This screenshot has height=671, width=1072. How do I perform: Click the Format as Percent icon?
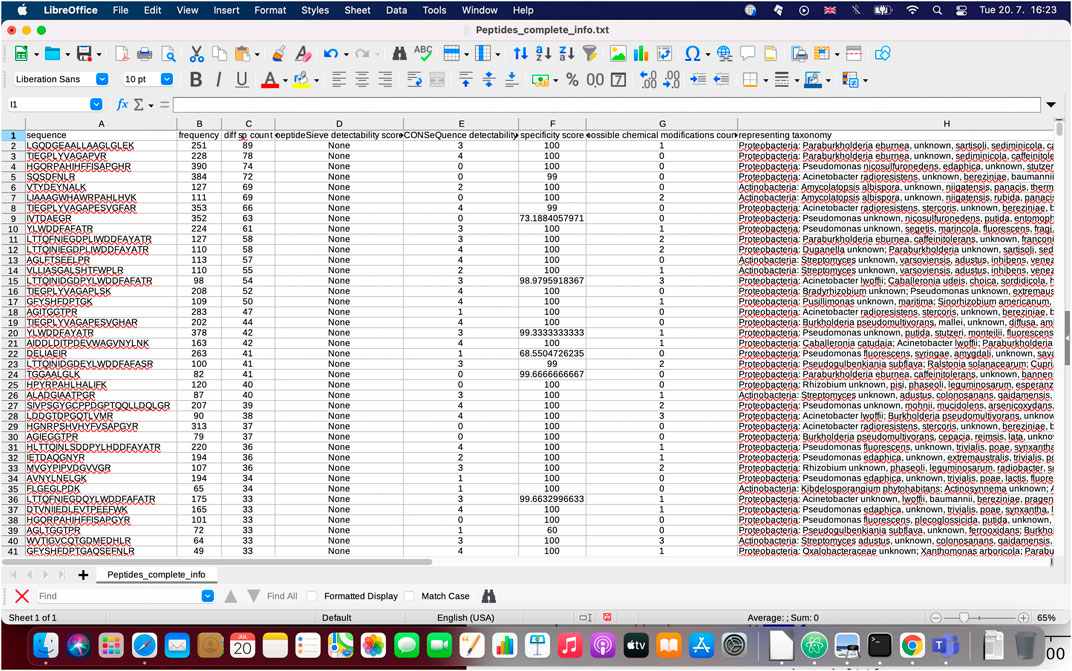[x=572, y=80]
